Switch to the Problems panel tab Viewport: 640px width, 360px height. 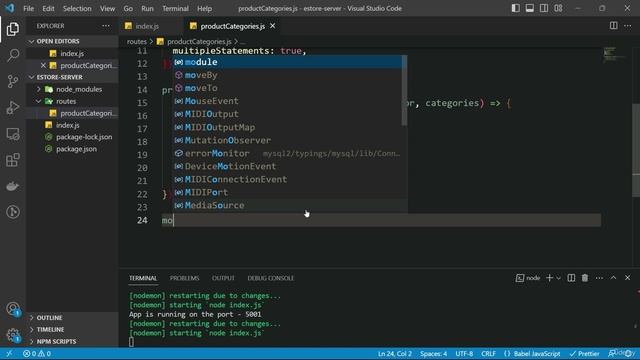(x=184, y=278)
